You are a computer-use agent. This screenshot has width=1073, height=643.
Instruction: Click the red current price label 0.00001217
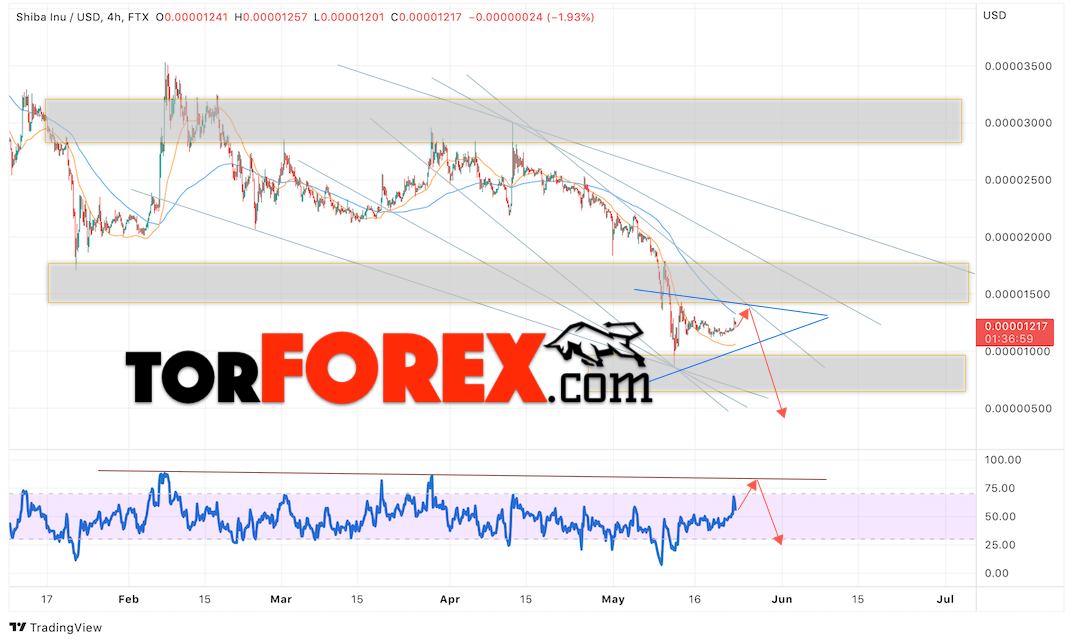pos(1016,326)
